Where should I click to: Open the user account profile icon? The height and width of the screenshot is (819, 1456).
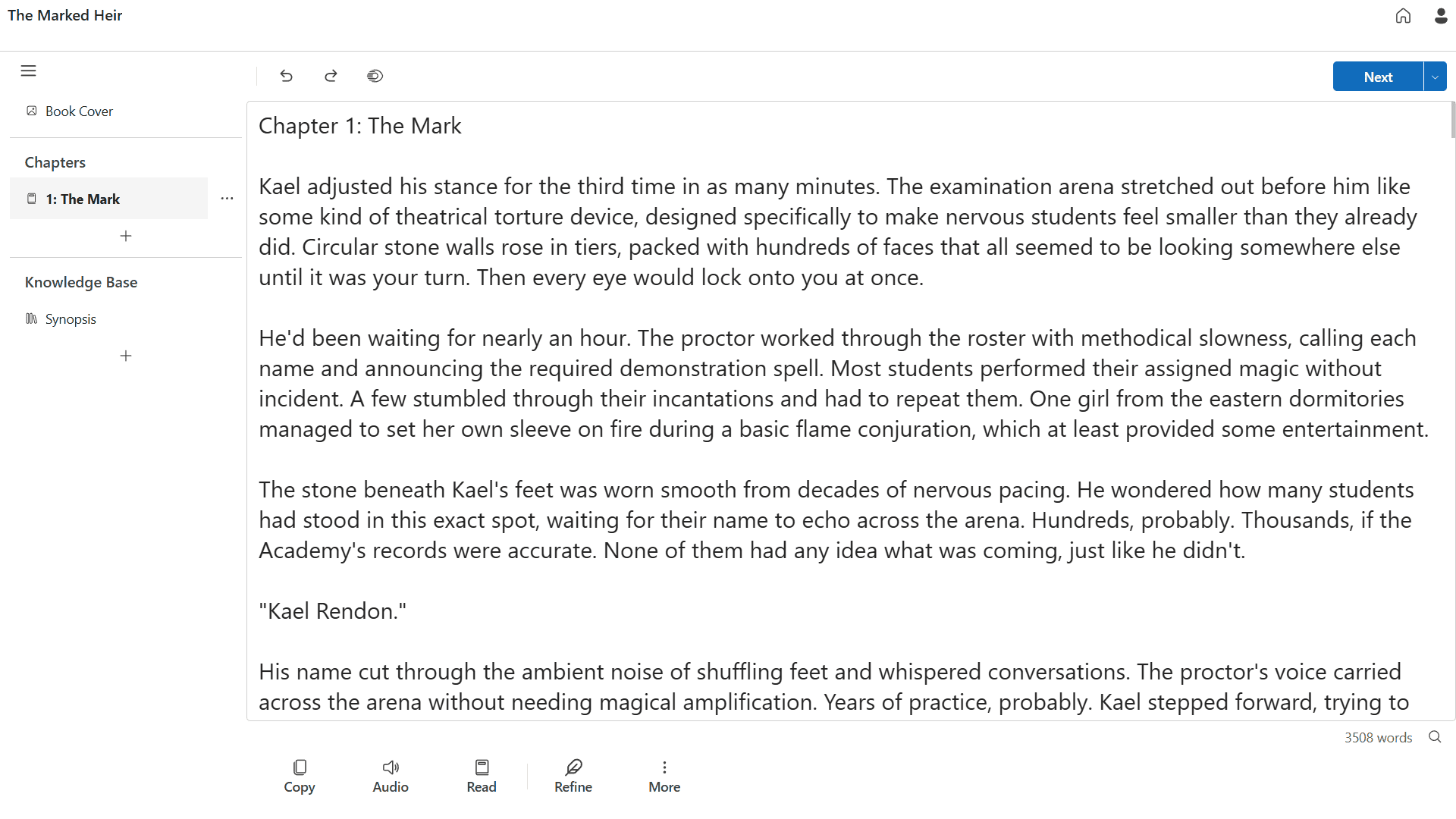[x=1441, y=16]
